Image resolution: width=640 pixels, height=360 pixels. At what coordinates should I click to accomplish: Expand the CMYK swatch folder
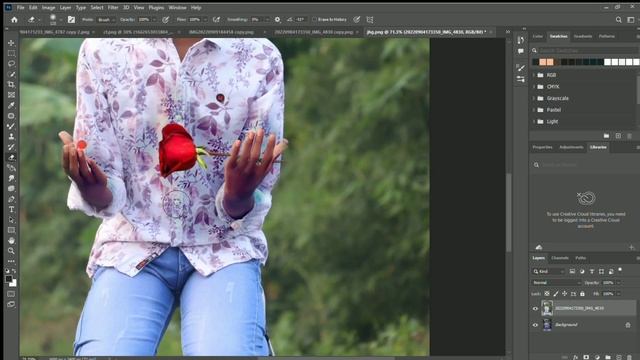534,87
